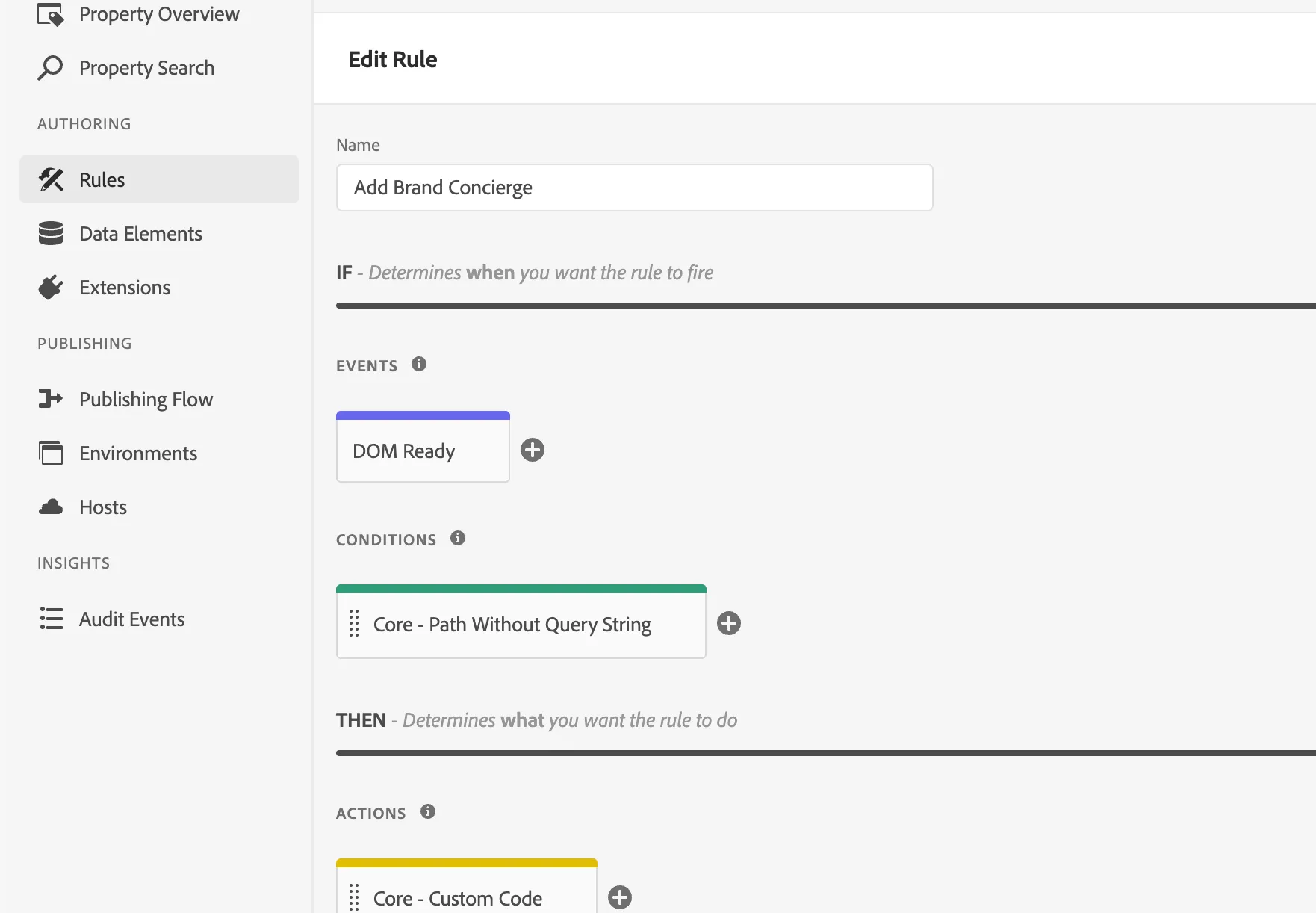Open the DOM Ready event card
Image resolution: width=1316 pixels, height=913 pixels.
423,447
